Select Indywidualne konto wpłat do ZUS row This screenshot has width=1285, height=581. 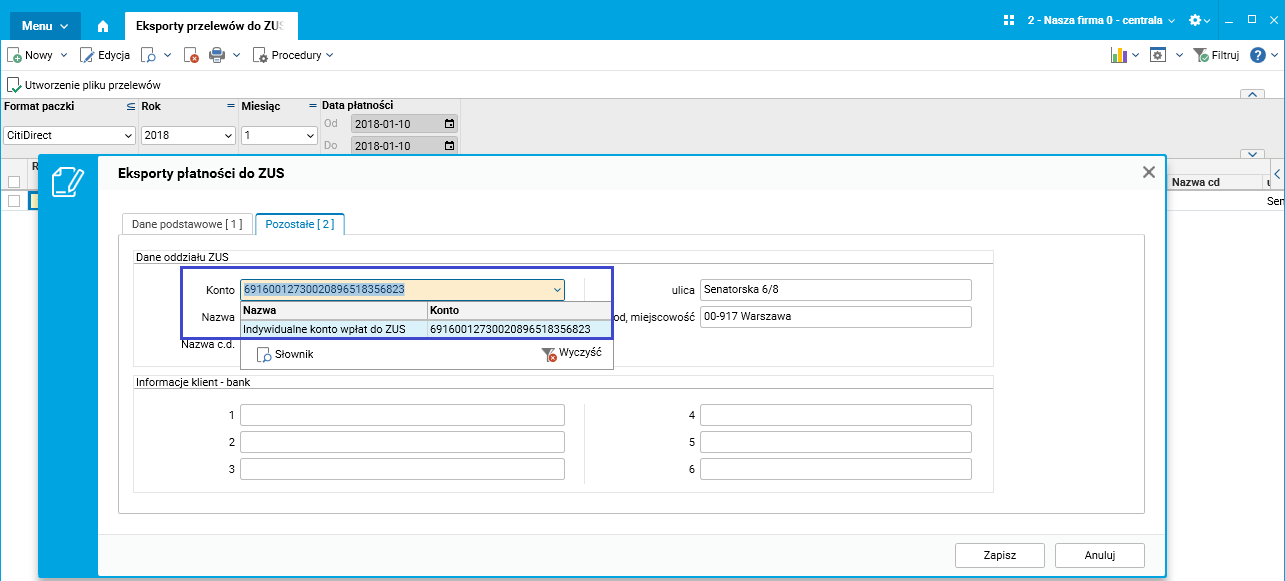(x=426, y=328)
